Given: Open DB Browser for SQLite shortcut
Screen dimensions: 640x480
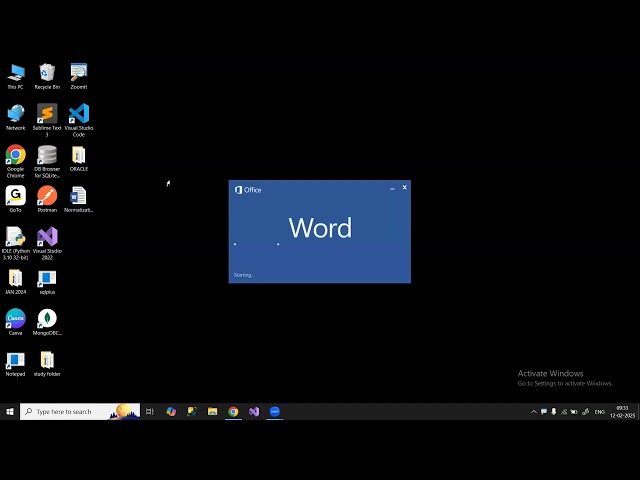Looking at the screenshot, I should point(47,161).
